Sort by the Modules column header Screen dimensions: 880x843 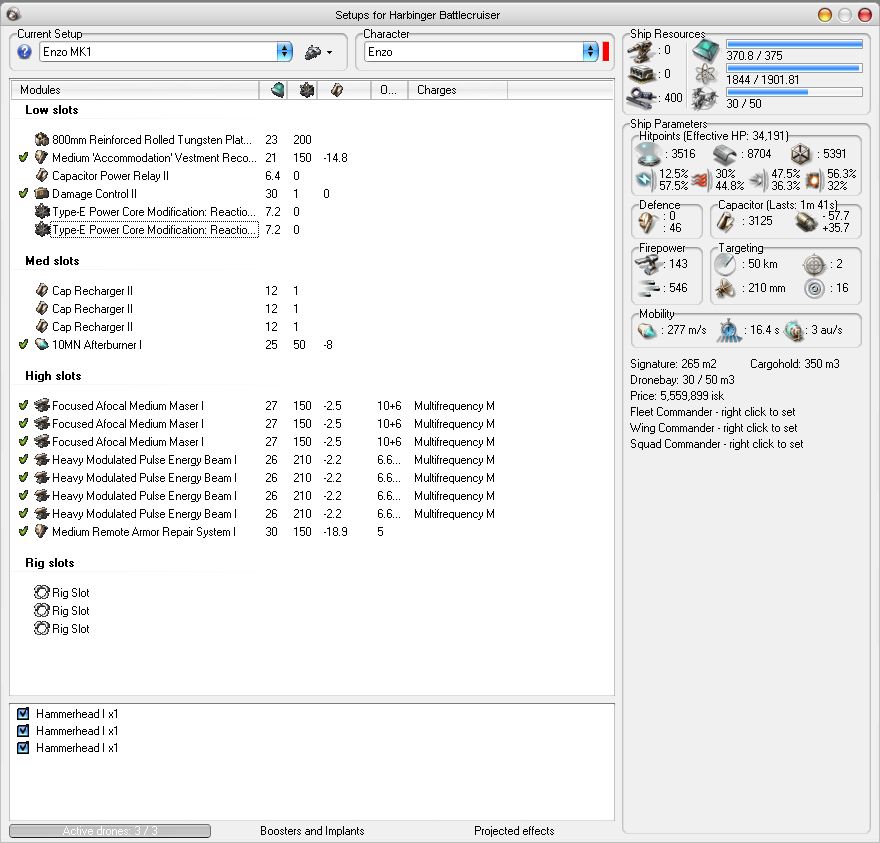point(135,90)
